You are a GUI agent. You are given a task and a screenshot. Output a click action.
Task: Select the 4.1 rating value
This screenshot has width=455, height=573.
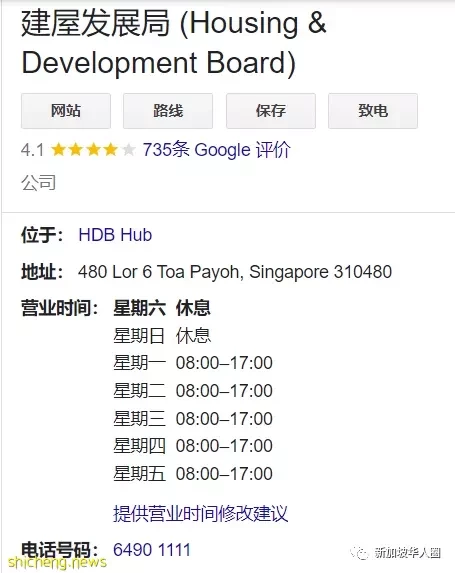click(32, 150)
